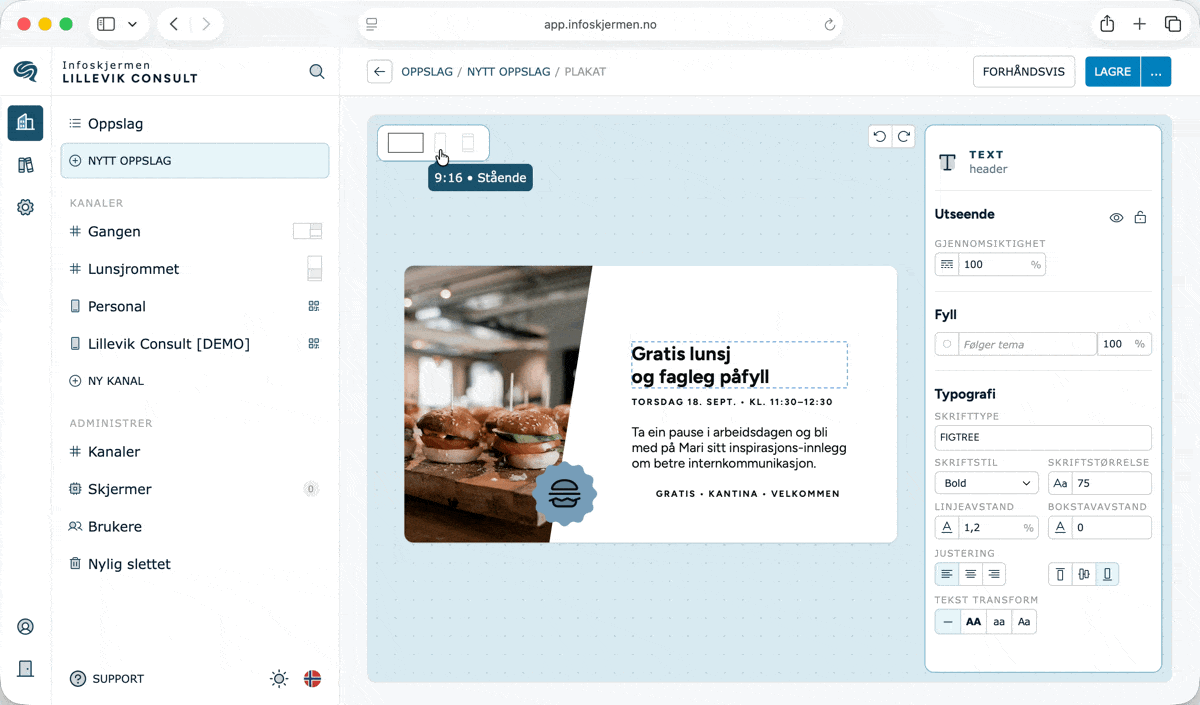1200x705 pixels.
Task: Toggle light mode sun icon
Action: click(x=279, y=679)
